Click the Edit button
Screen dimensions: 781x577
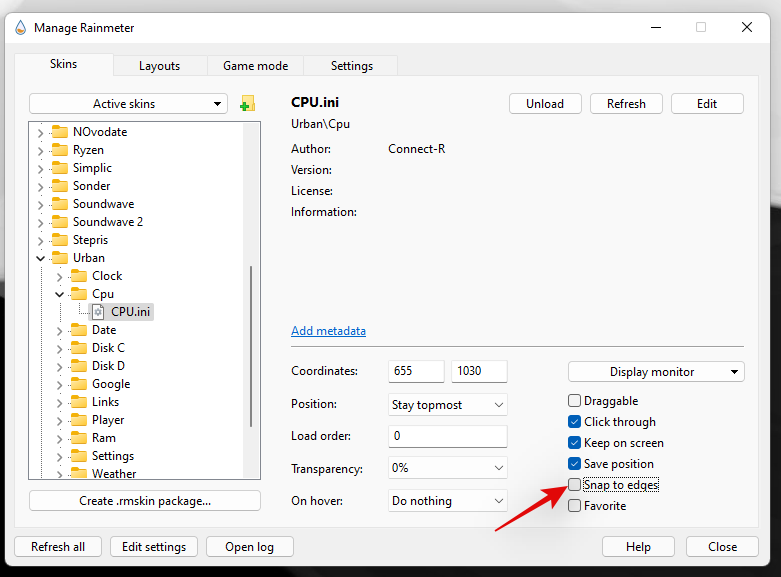(x=707, y=104)
